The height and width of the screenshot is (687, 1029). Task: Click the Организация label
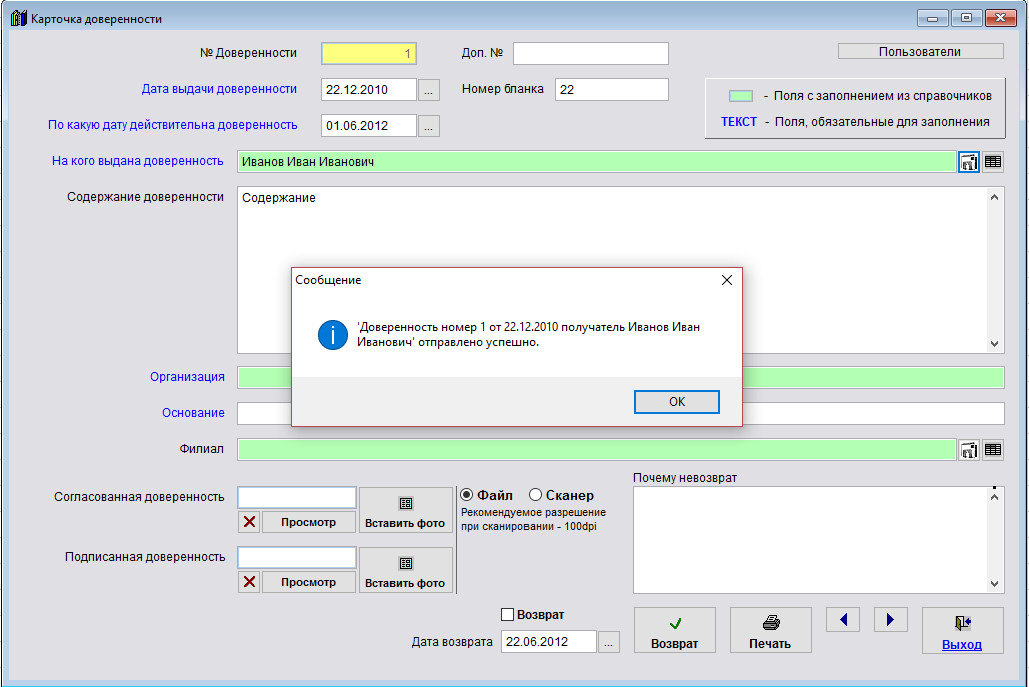coord(187,377)
